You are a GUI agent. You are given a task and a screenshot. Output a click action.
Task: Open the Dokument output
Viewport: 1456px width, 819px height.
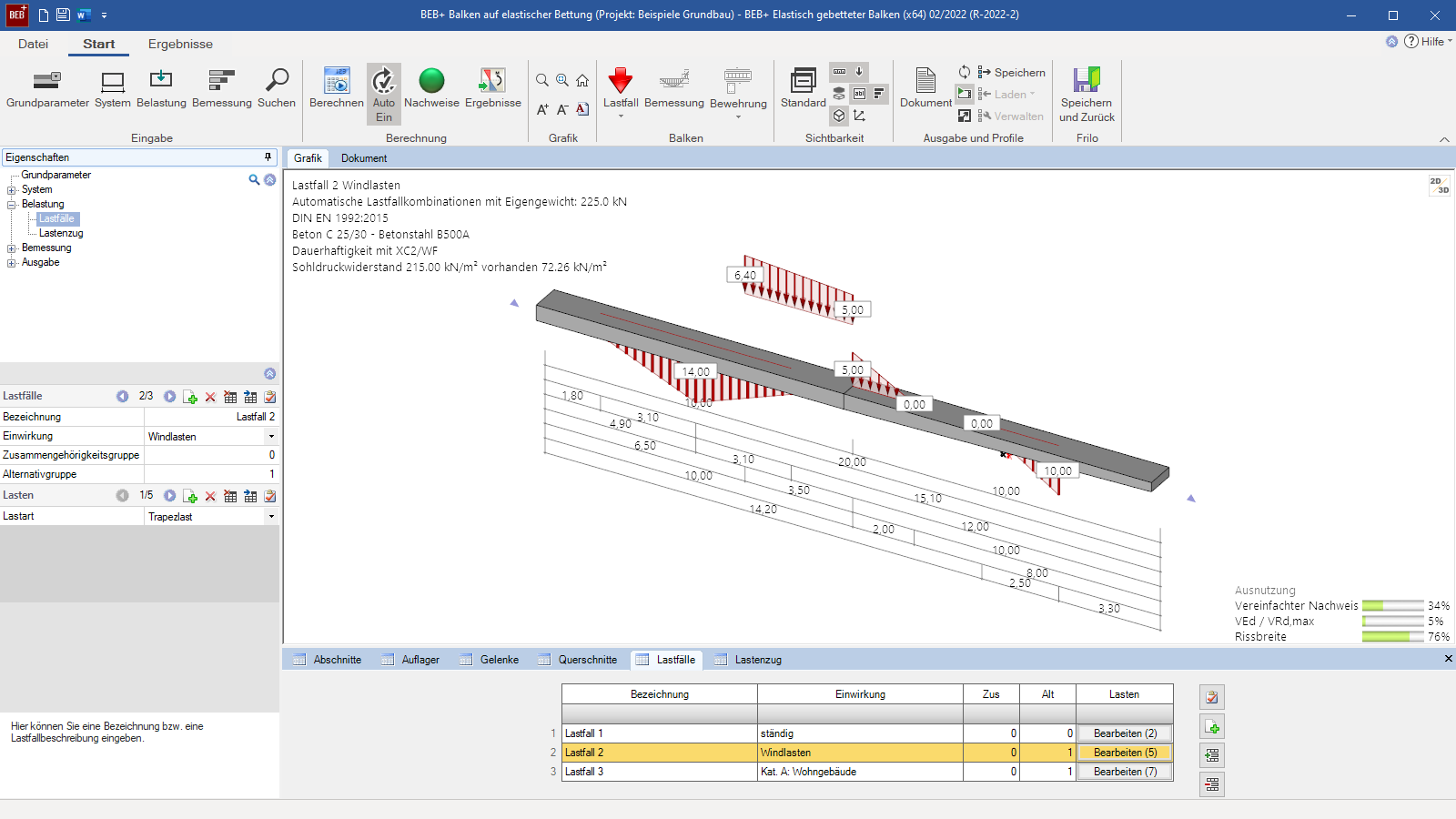point(925,89)
